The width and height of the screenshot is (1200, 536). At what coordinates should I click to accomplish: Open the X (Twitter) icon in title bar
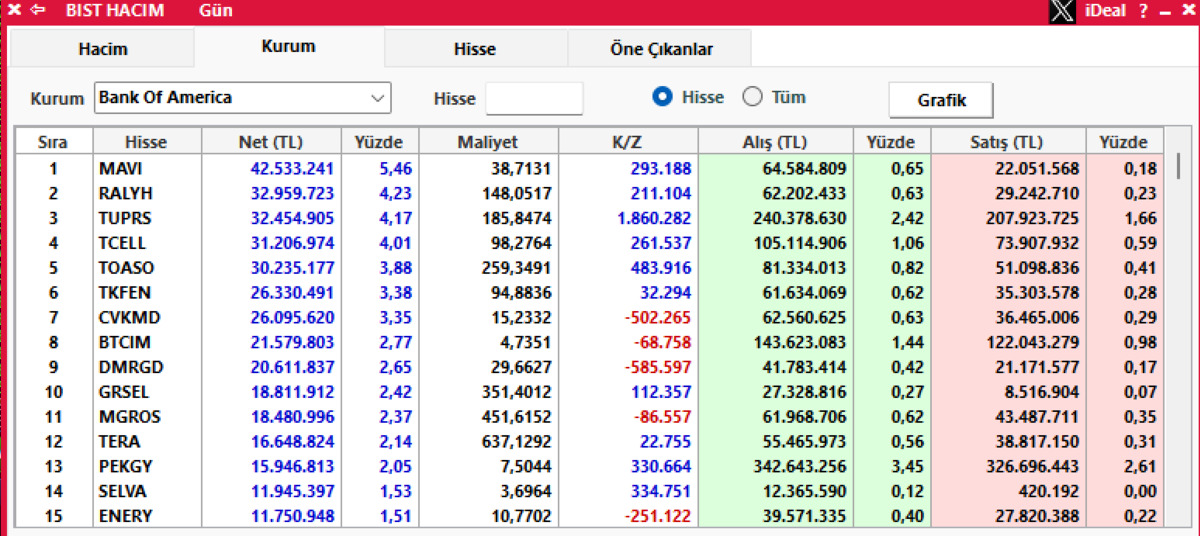1062,11
